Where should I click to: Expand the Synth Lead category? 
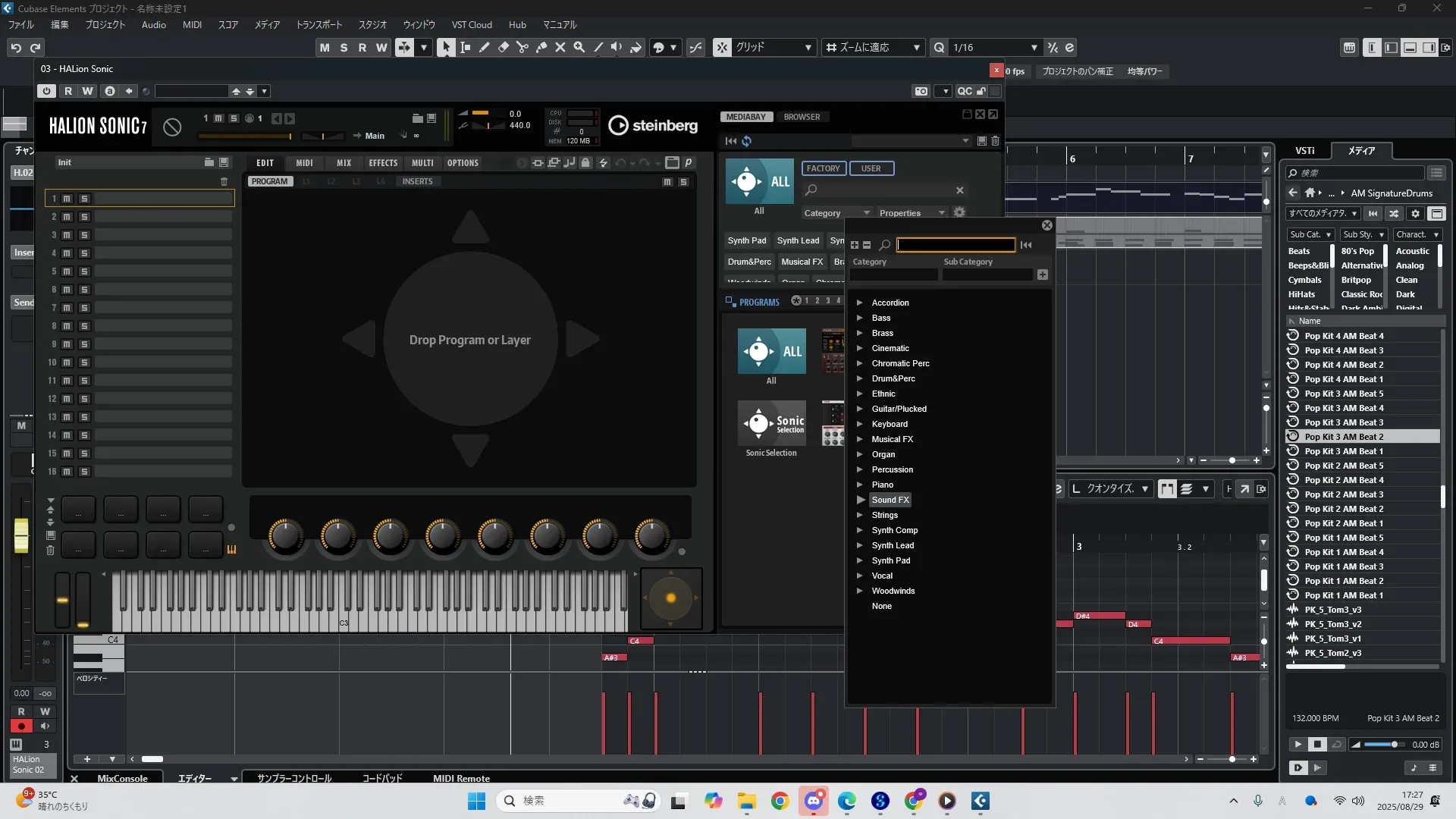[x=860, y=545]
